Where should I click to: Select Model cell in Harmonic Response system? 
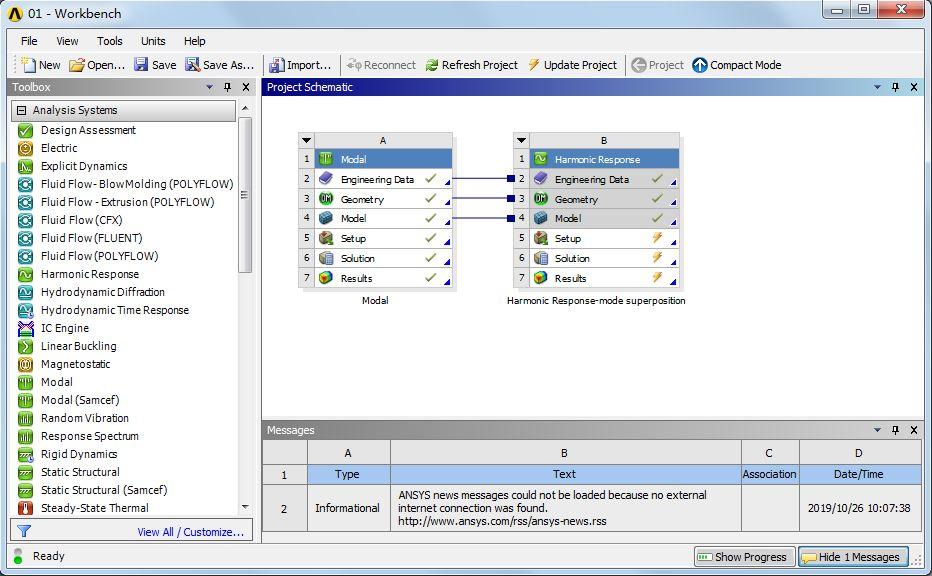click(604, 218)
